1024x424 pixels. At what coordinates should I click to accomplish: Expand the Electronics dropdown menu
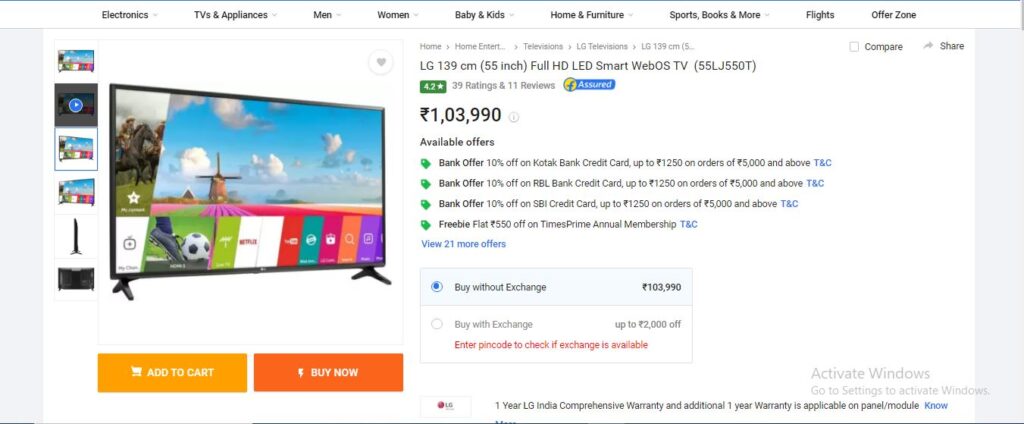[x=129, y=14]
